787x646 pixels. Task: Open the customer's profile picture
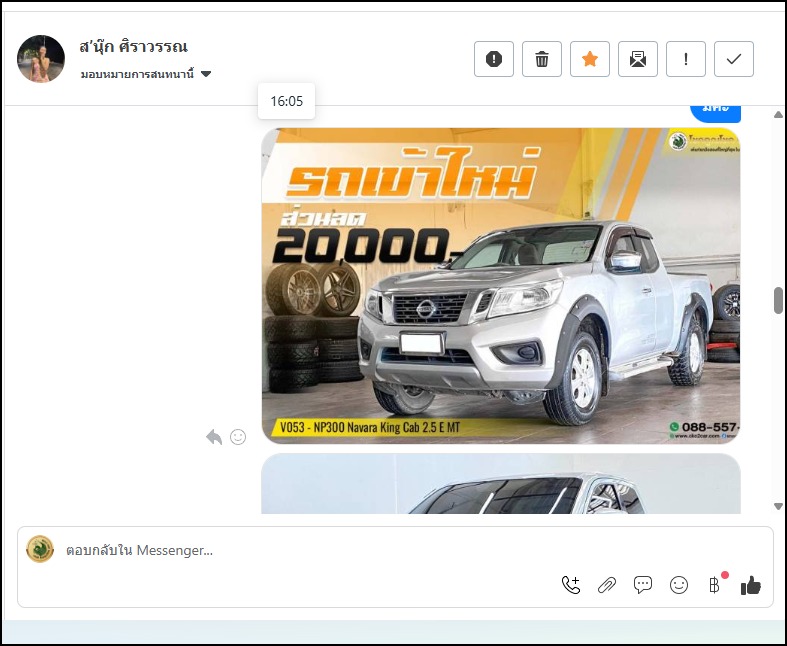41,59
